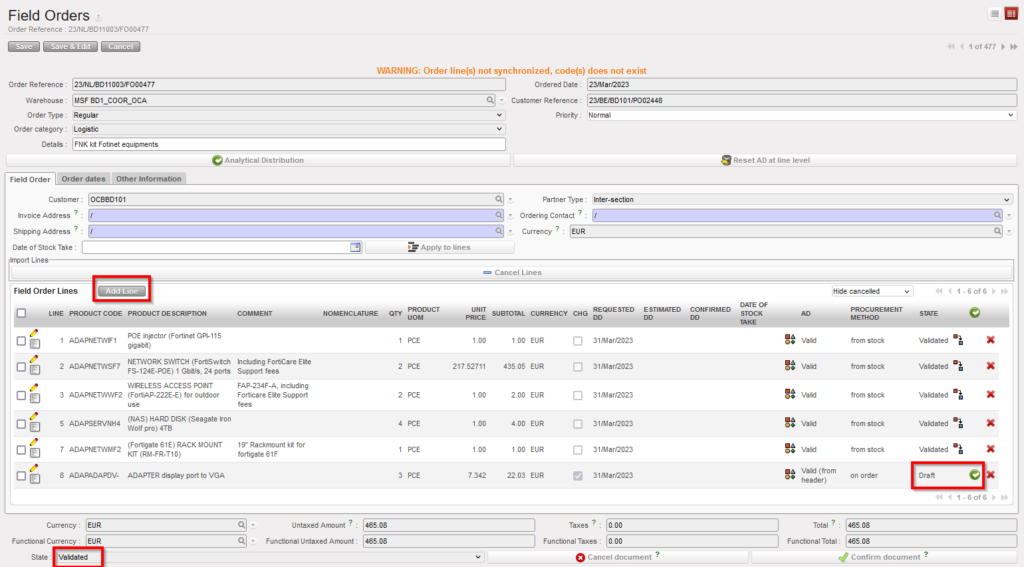
Task: Tick the checkbox for the HARD DISK line
Action: click(21, 422)
